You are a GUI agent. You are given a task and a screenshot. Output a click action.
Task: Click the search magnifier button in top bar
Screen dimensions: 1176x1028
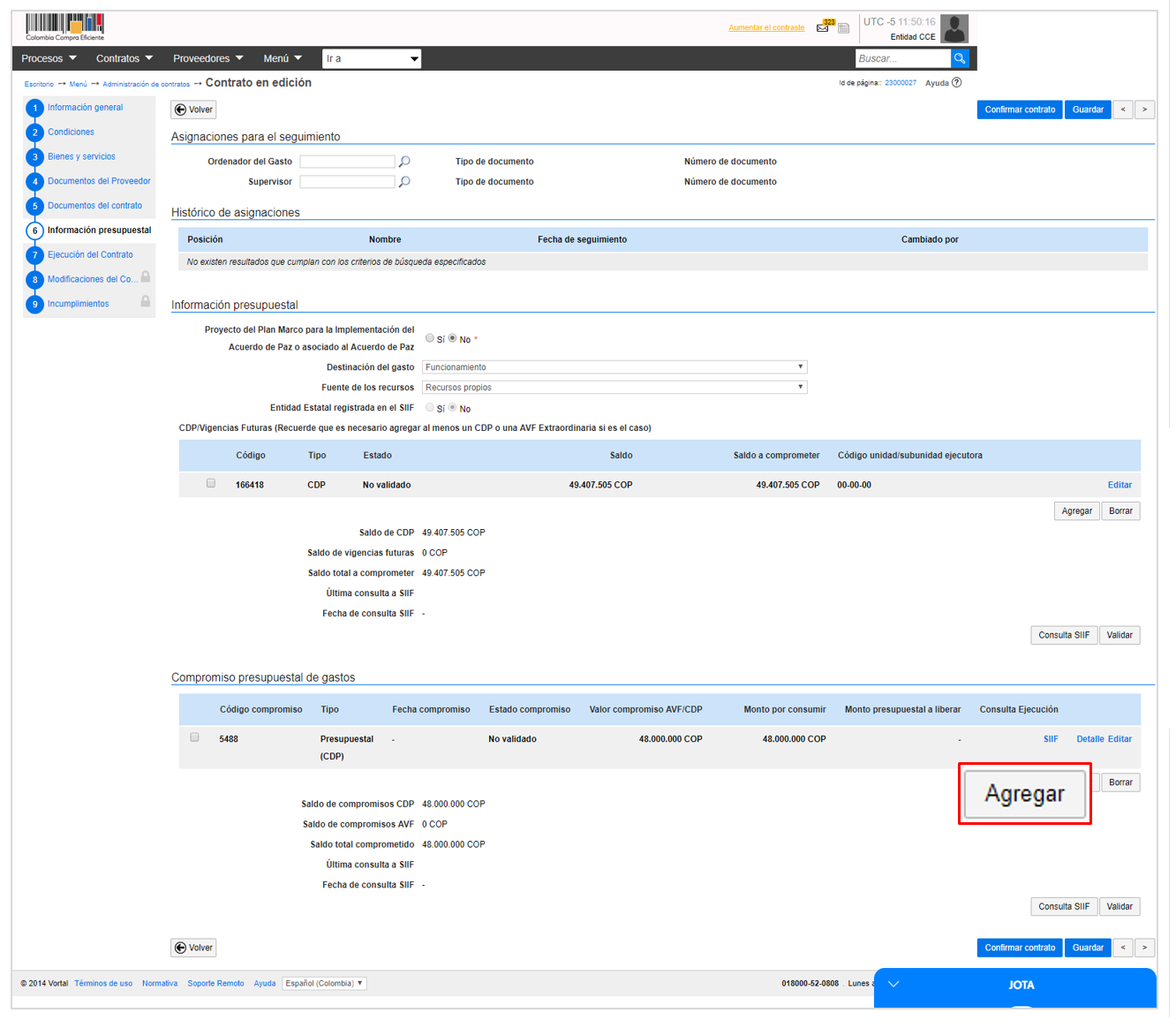click(x=960, y=58)
